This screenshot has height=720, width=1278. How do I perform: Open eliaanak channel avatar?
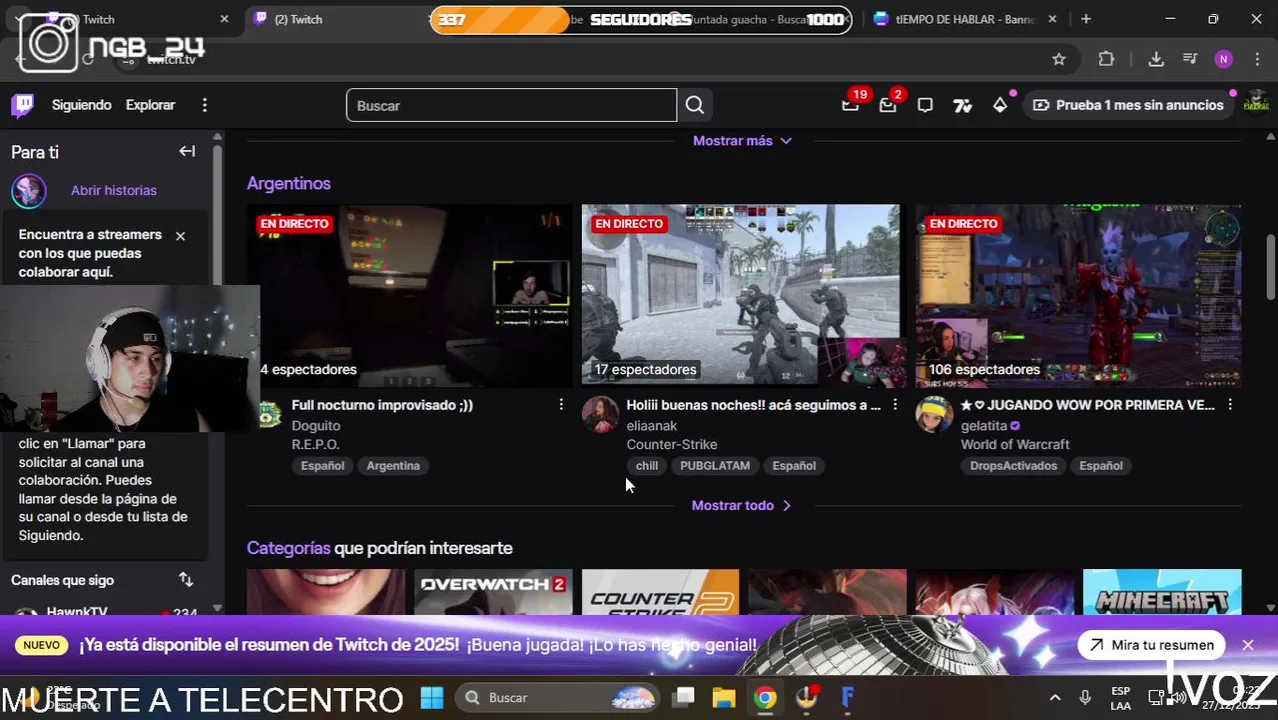(600, 414)
